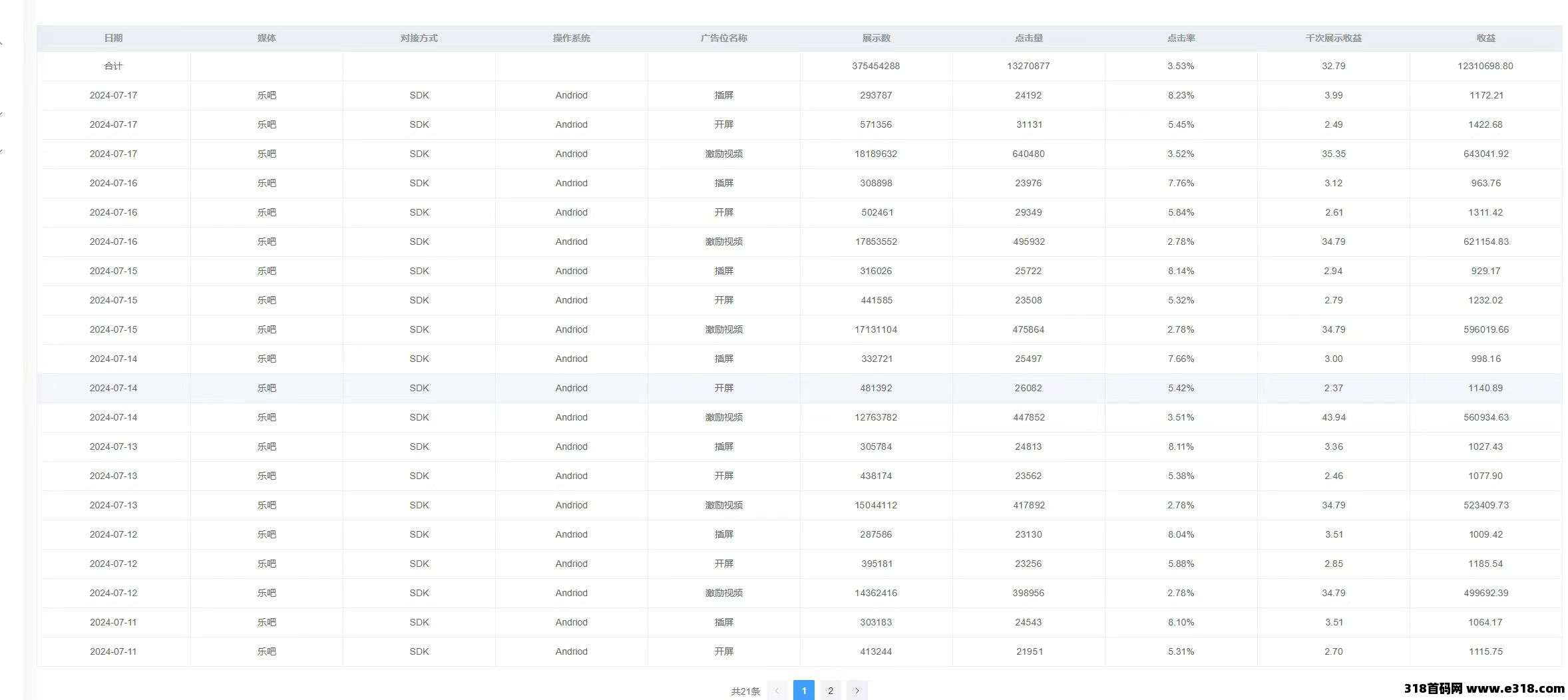Screen dimensions: 1568x700
Task: Click the 点击量 column header
Action: click(x=1028, y=38)
